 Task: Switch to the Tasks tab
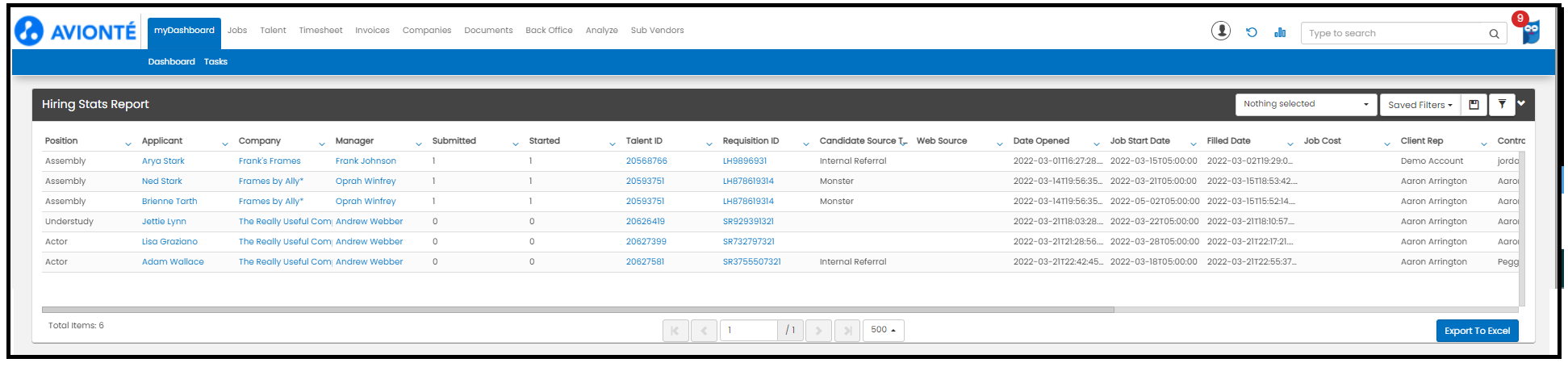[x=215, y=62]
